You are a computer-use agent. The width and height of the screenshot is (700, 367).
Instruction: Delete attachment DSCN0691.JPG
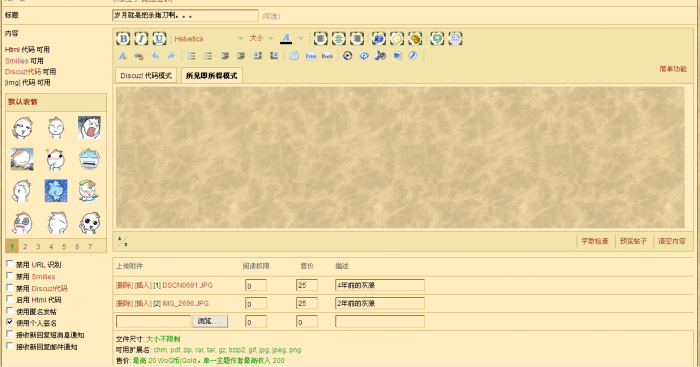tap(125, 285)
